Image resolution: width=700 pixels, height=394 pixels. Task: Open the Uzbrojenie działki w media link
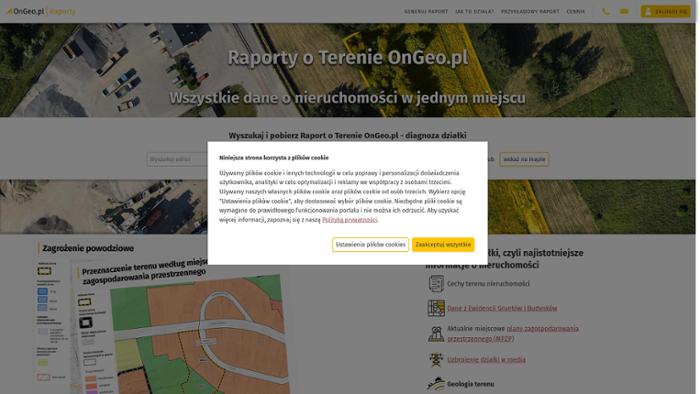point(486,359)
